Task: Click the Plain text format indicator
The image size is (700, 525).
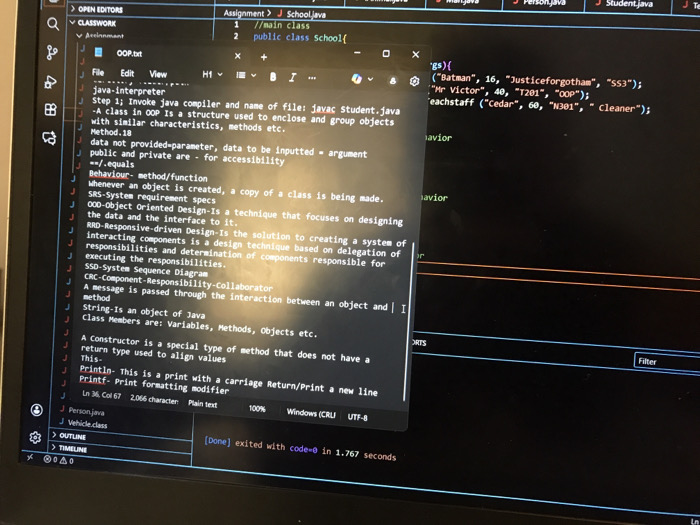Action: coord(203,404)
